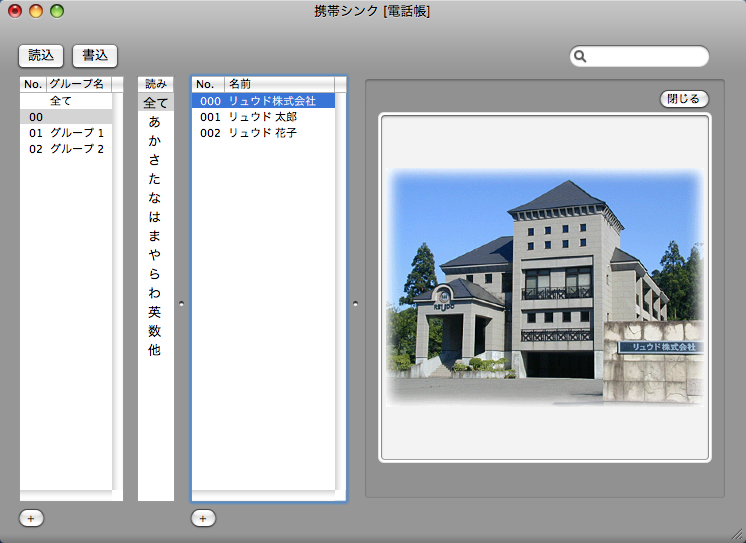Filter readings by あ

click(155, 121)
